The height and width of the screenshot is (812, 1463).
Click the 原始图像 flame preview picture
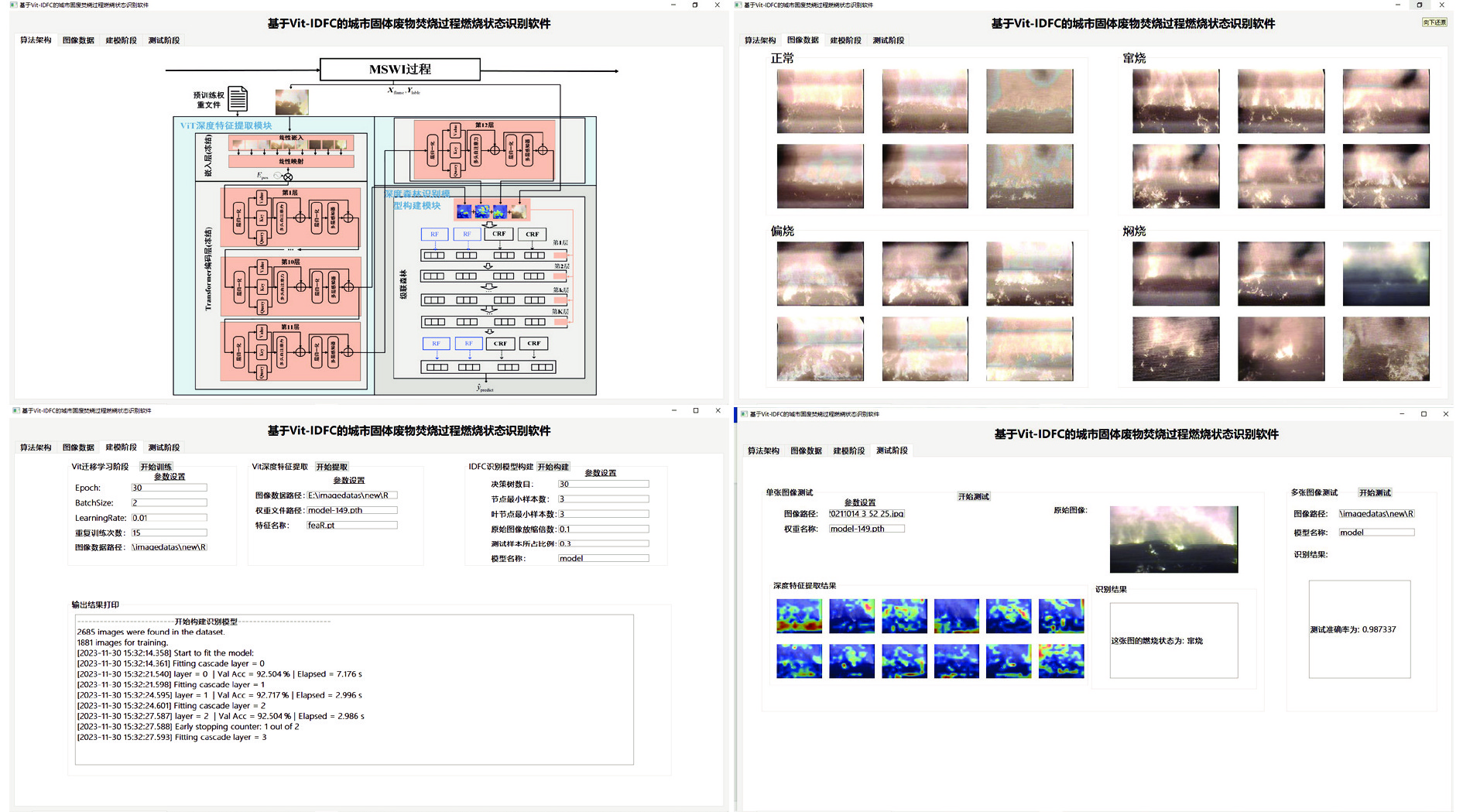pyautogui.click(x=1173, y=540)
